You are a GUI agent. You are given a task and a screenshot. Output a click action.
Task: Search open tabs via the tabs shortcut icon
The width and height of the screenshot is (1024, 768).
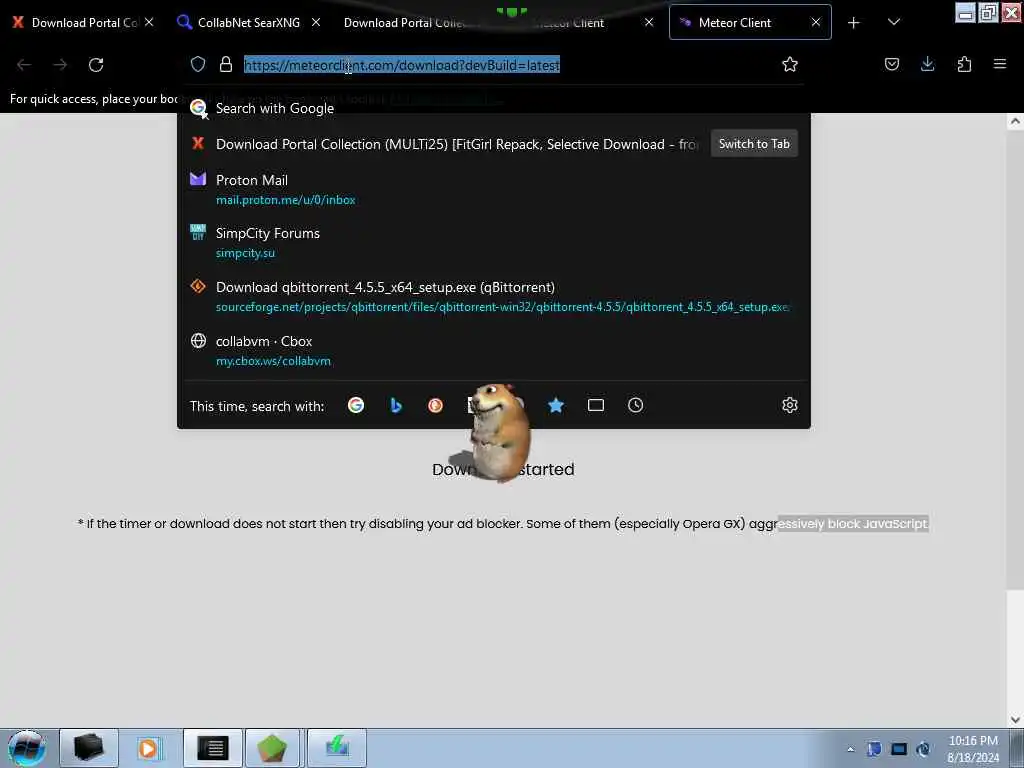(x=596, y=405)
